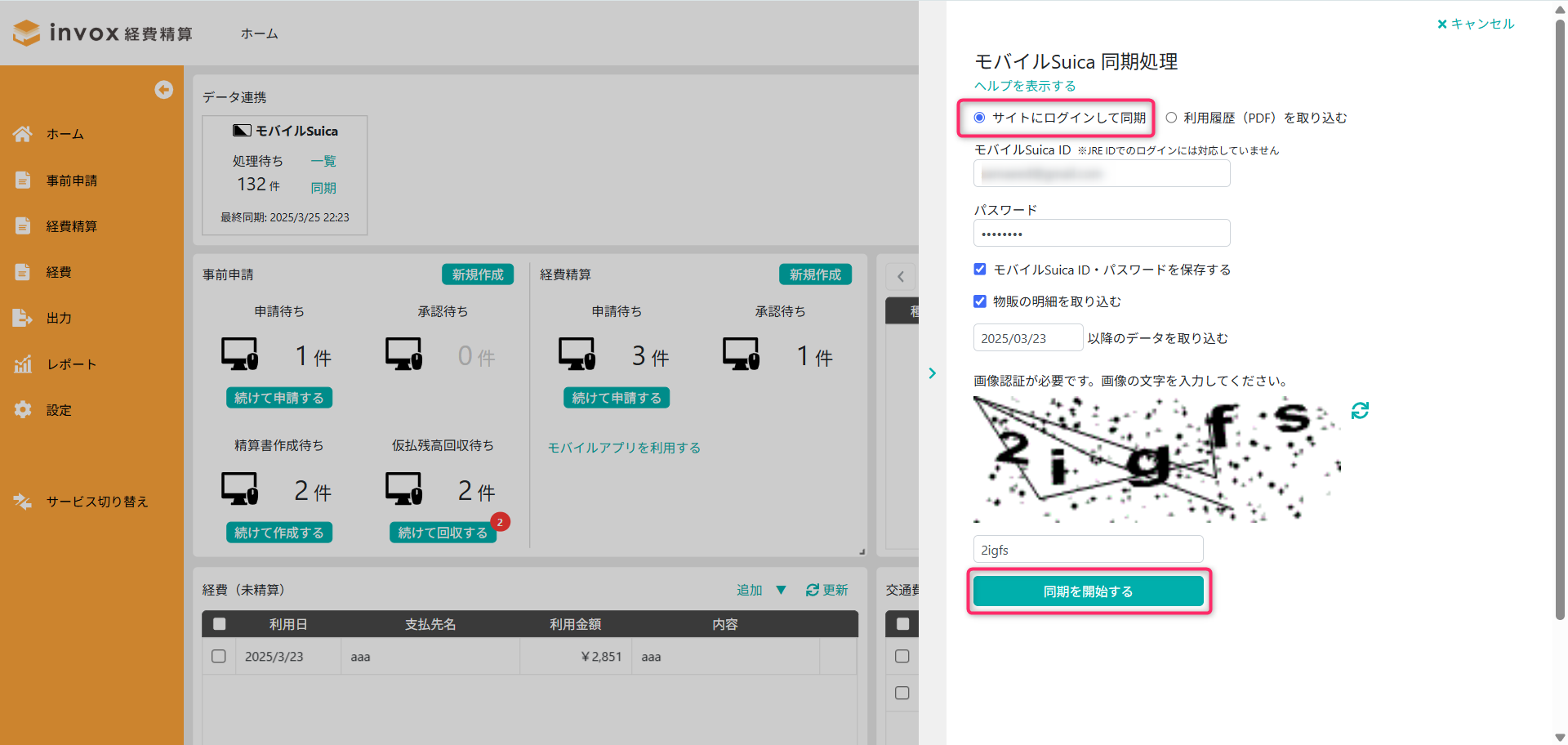The height and width of the screenshot is (745, 1568).
Task: Click the 事前申請 document icon
Action: 23,180
